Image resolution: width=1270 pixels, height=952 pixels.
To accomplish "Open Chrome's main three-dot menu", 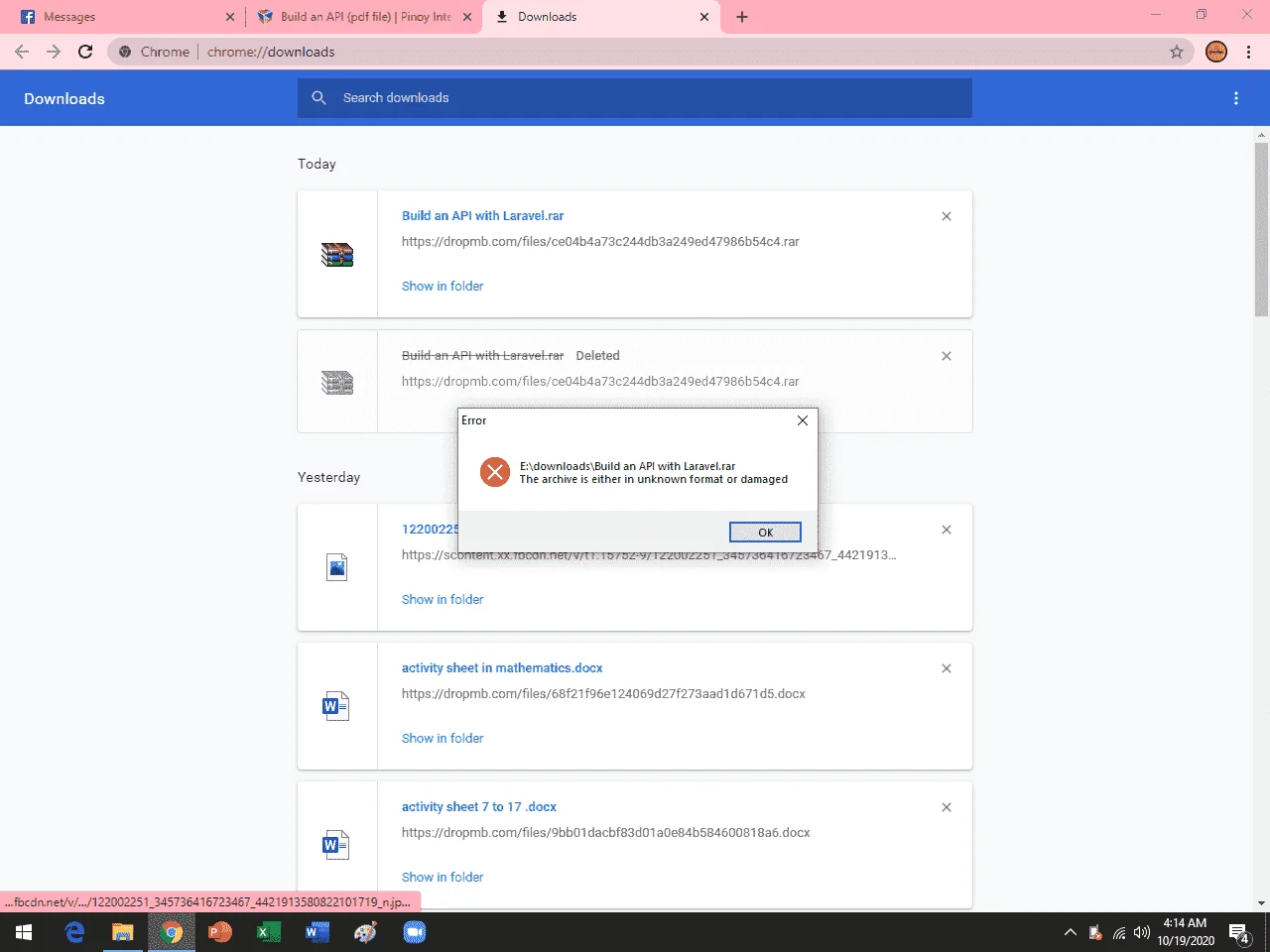I will (x=1249, y=52).
